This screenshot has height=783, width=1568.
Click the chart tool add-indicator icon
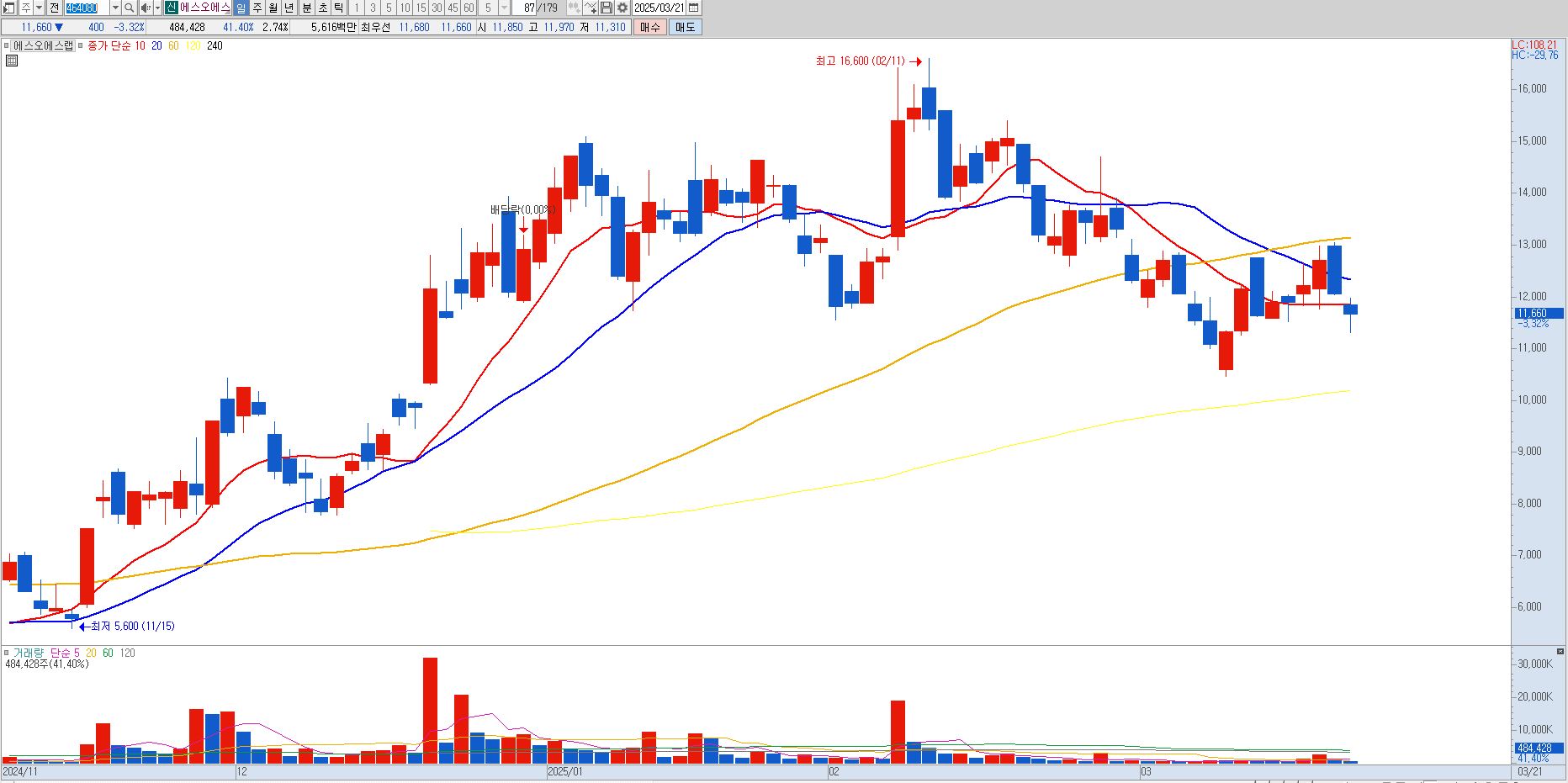coord(590,8)
